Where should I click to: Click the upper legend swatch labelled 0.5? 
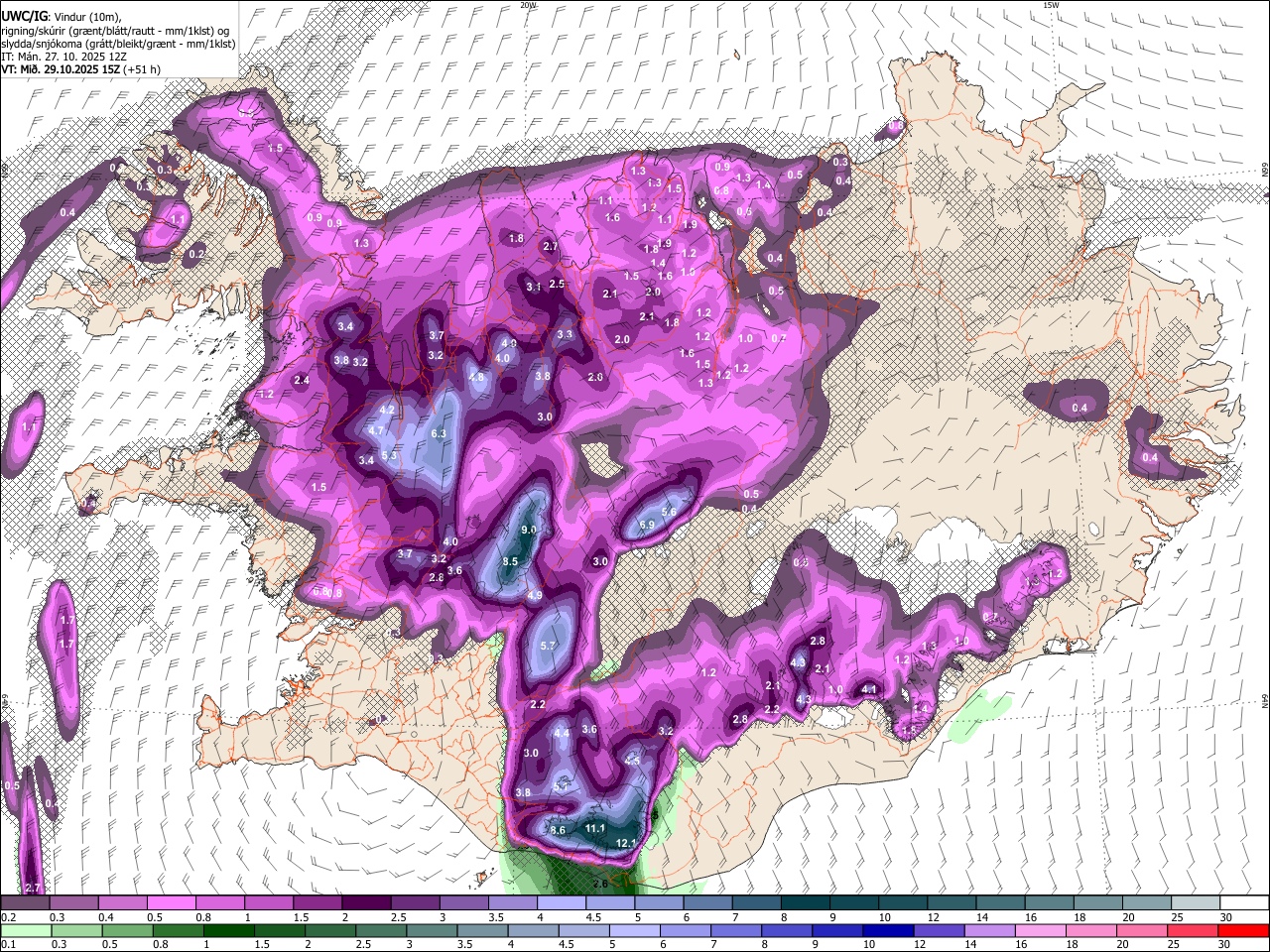(171, 903)
